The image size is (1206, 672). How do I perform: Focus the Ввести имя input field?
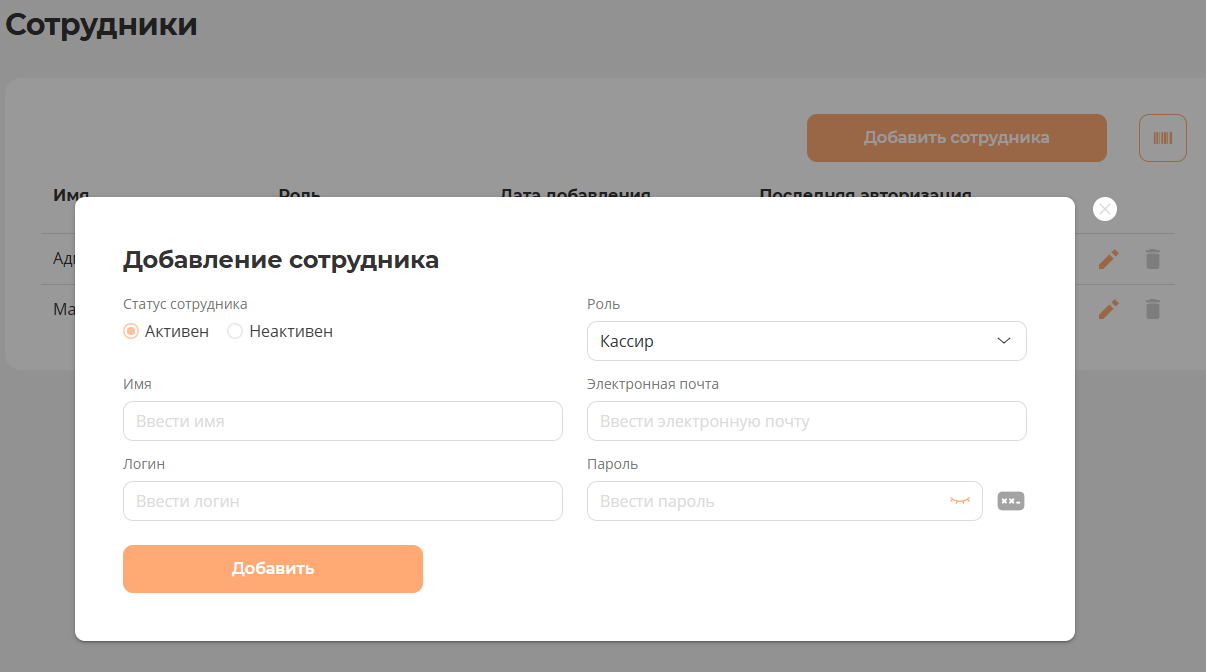[x=342, y=421]
